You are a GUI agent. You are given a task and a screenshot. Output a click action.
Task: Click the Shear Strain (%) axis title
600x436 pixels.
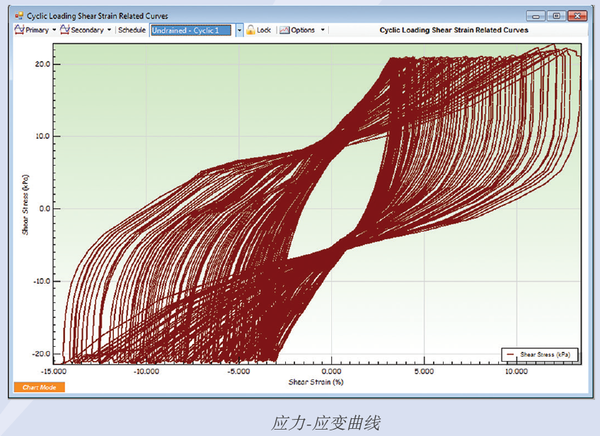[316, 382]
